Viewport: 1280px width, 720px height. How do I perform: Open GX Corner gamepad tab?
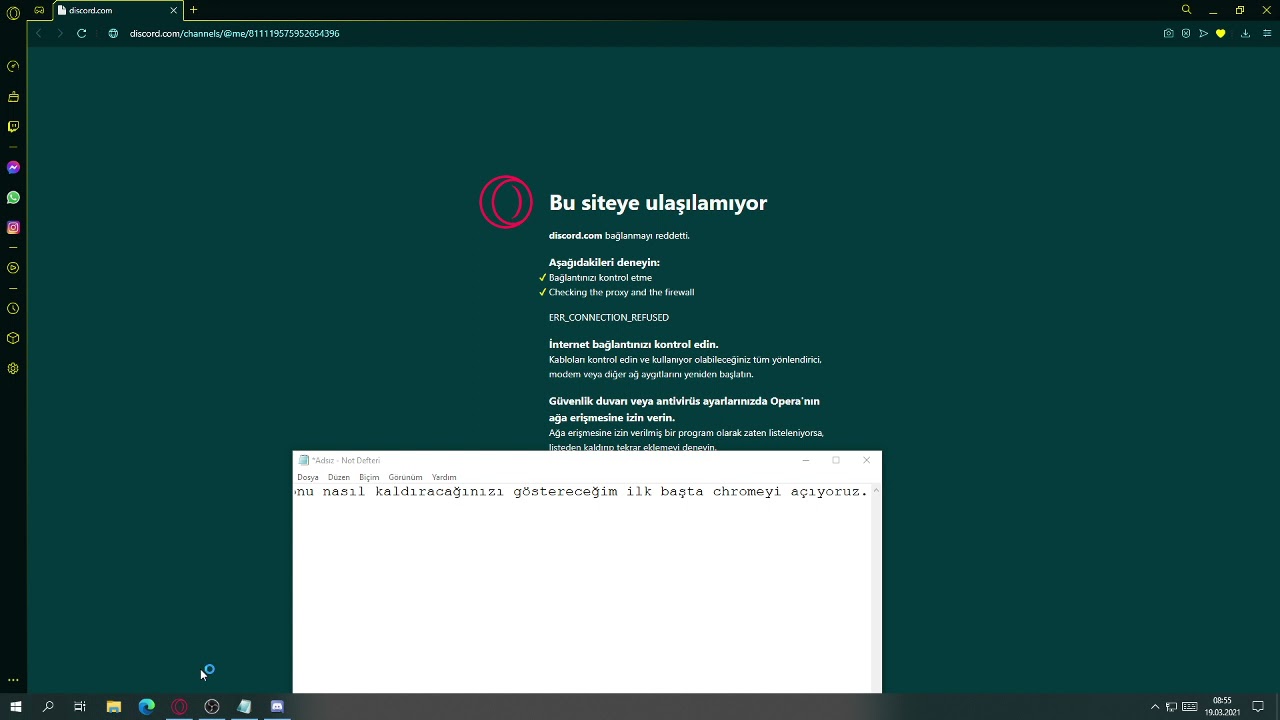pos(39,10)
